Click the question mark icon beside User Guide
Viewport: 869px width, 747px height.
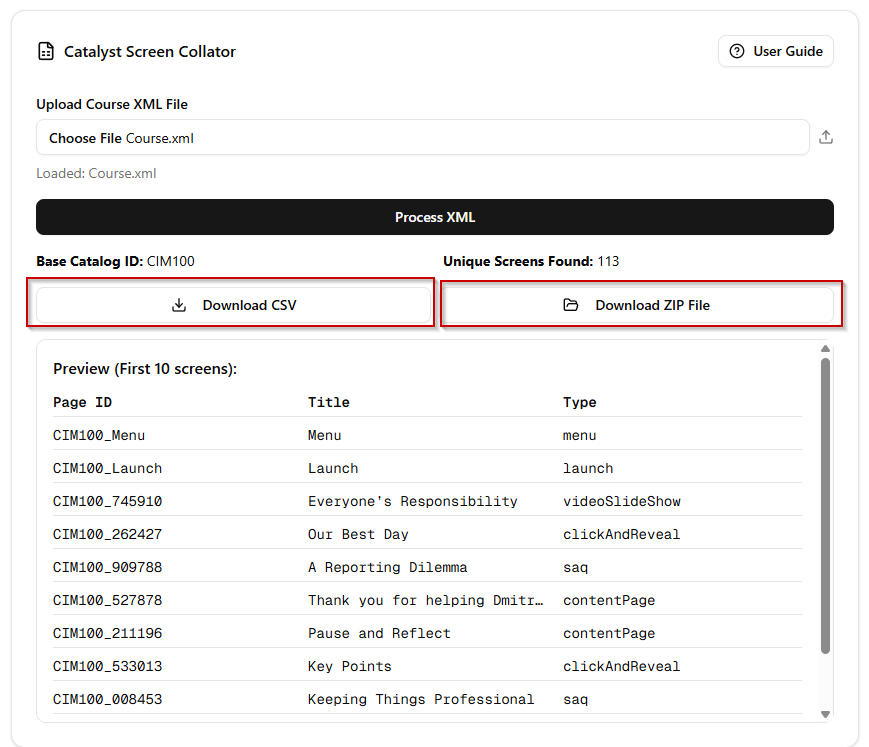(x=737, y=51)
